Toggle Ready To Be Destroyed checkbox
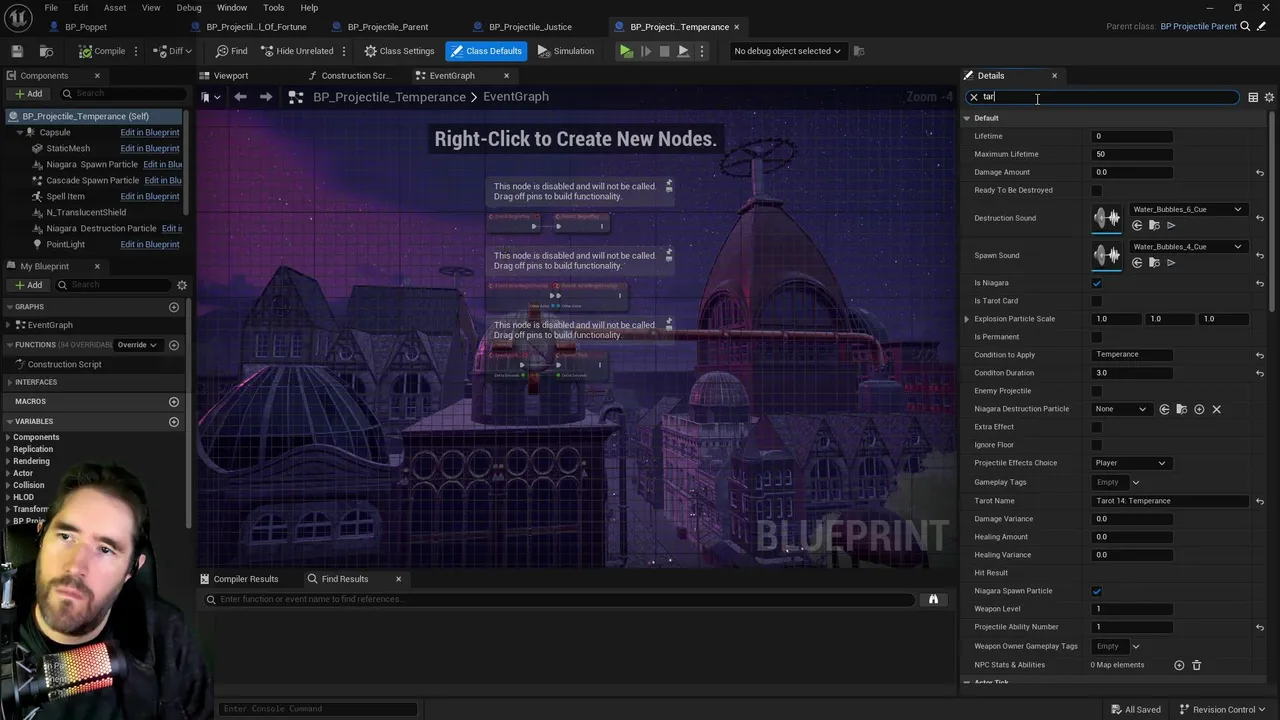Screen dimensions: 1280x720 tap(1097, 190)
